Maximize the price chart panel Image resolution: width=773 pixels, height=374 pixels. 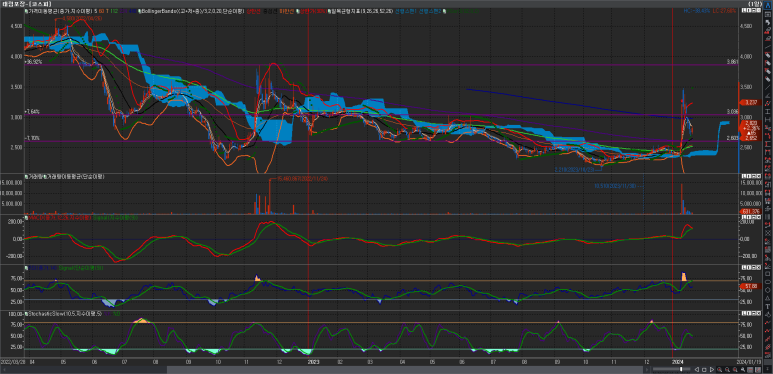pyautogui.click(x=754, y=10)
